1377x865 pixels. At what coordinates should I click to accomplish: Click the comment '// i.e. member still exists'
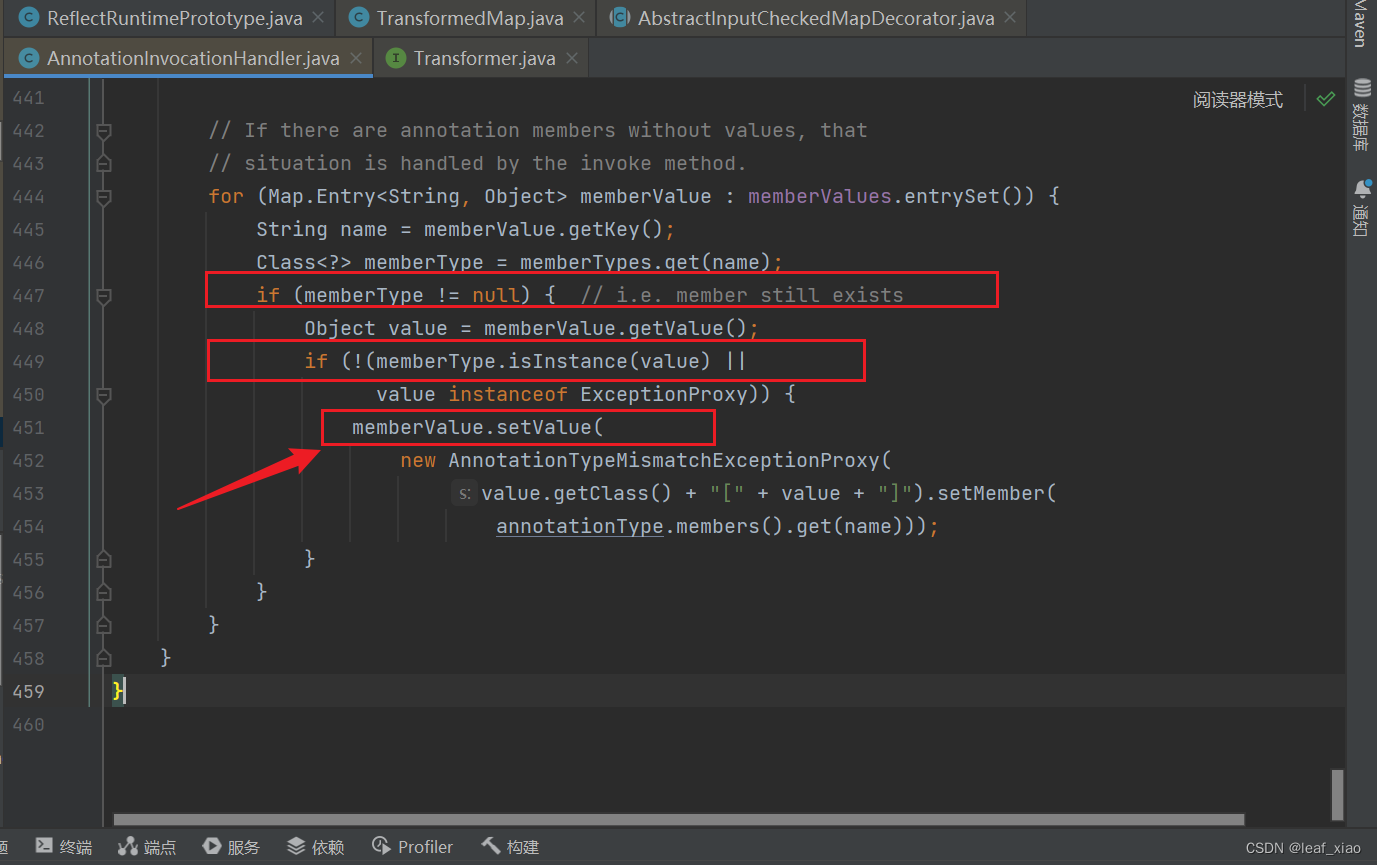pos(742,295)
